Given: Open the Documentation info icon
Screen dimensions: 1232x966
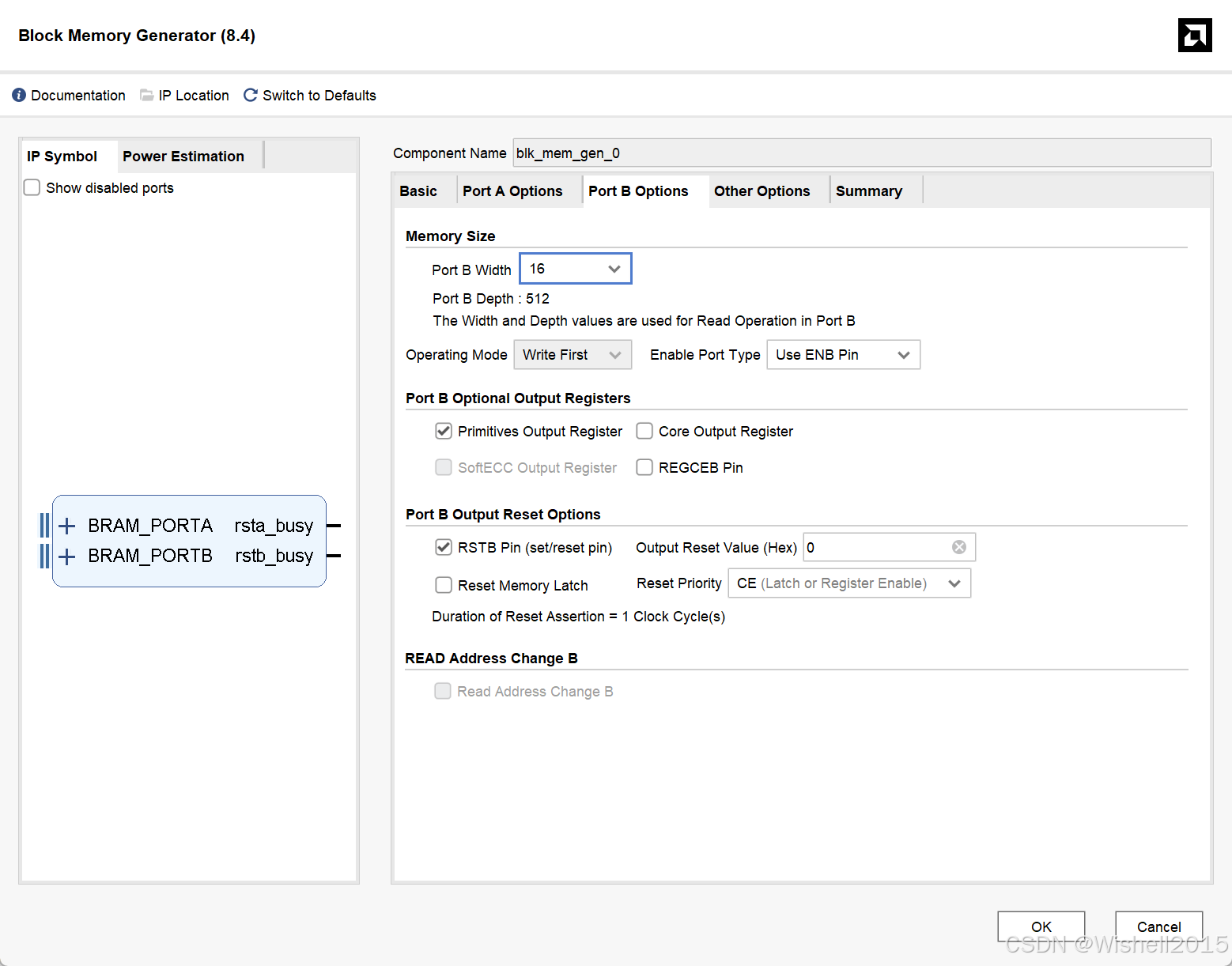Looking at the screenshot, I should pos(19,95).
